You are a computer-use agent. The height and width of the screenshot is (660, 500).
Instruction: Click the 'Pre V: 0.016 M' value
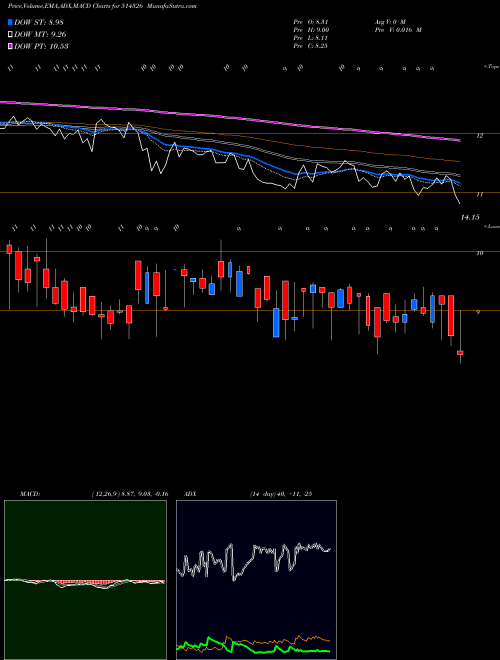(398, 30)
